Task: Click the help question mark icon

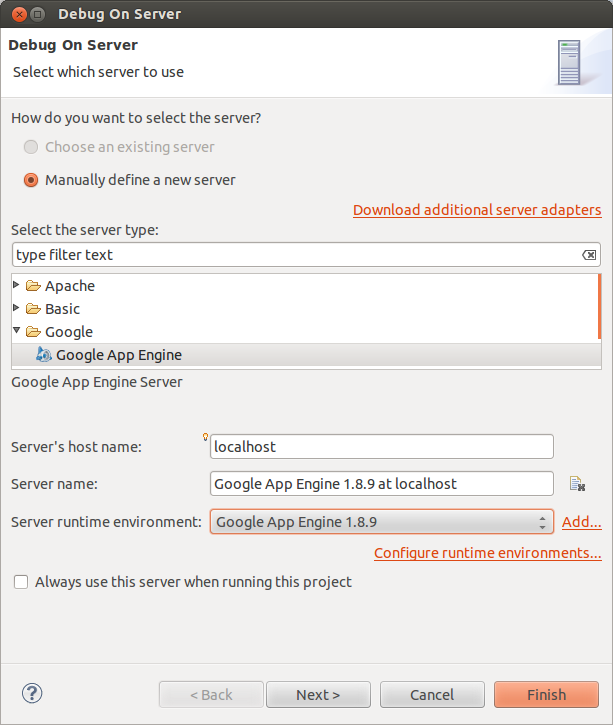Action: 32,693
